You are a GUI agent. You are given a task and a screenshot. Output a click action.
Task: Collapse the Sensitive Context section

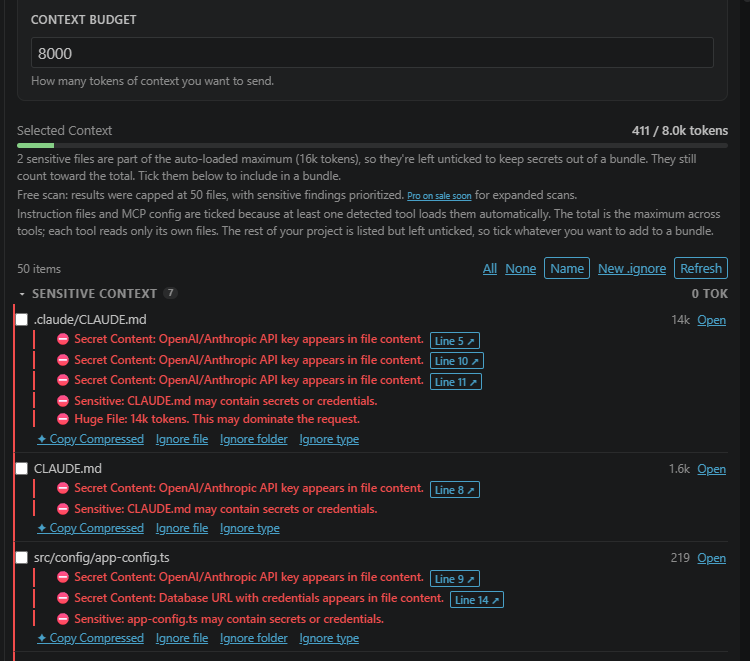pos(22,294)
